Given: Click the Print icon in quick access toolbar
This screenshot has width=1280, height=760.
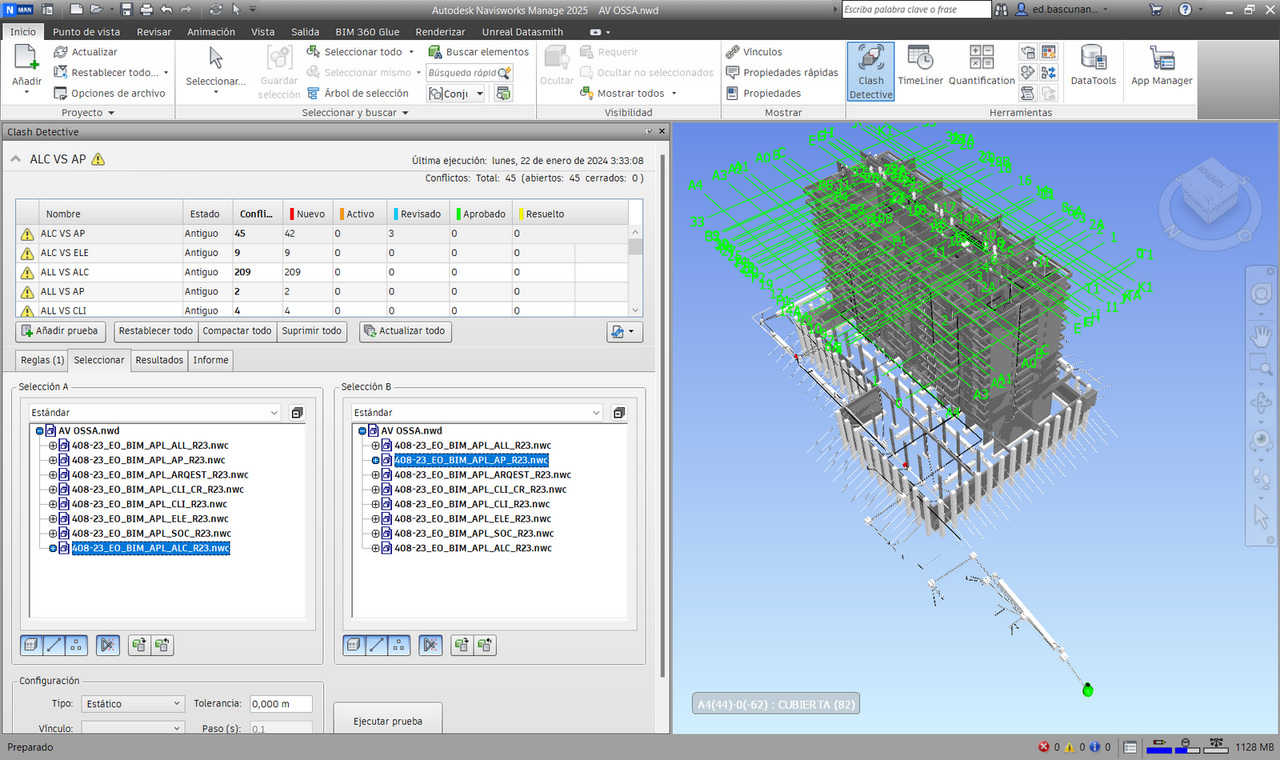Looking at the screenshot, I should (x=146, y=9).
